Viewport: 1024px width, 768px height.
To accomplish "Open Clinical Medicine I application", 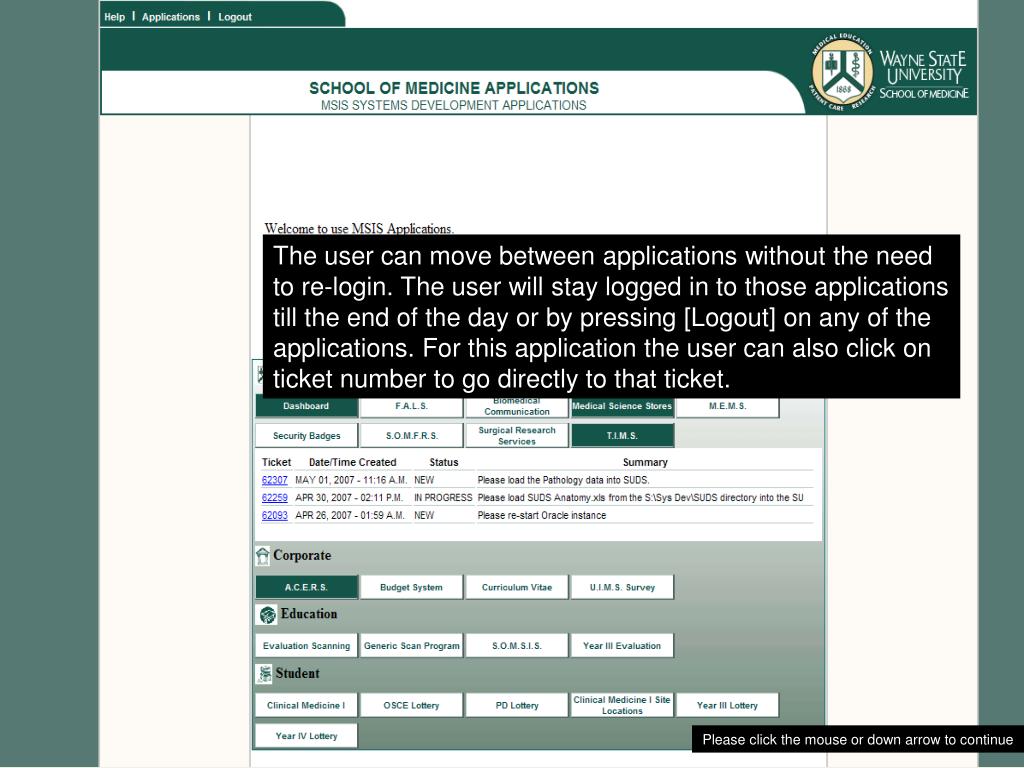I will coord(306,705).
